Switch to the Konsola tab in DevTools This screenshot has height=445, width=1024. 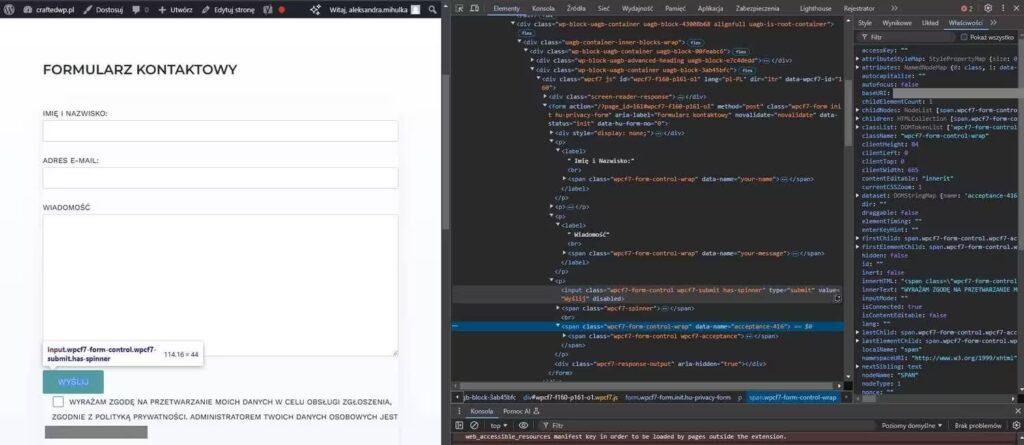tap(543, 8)
